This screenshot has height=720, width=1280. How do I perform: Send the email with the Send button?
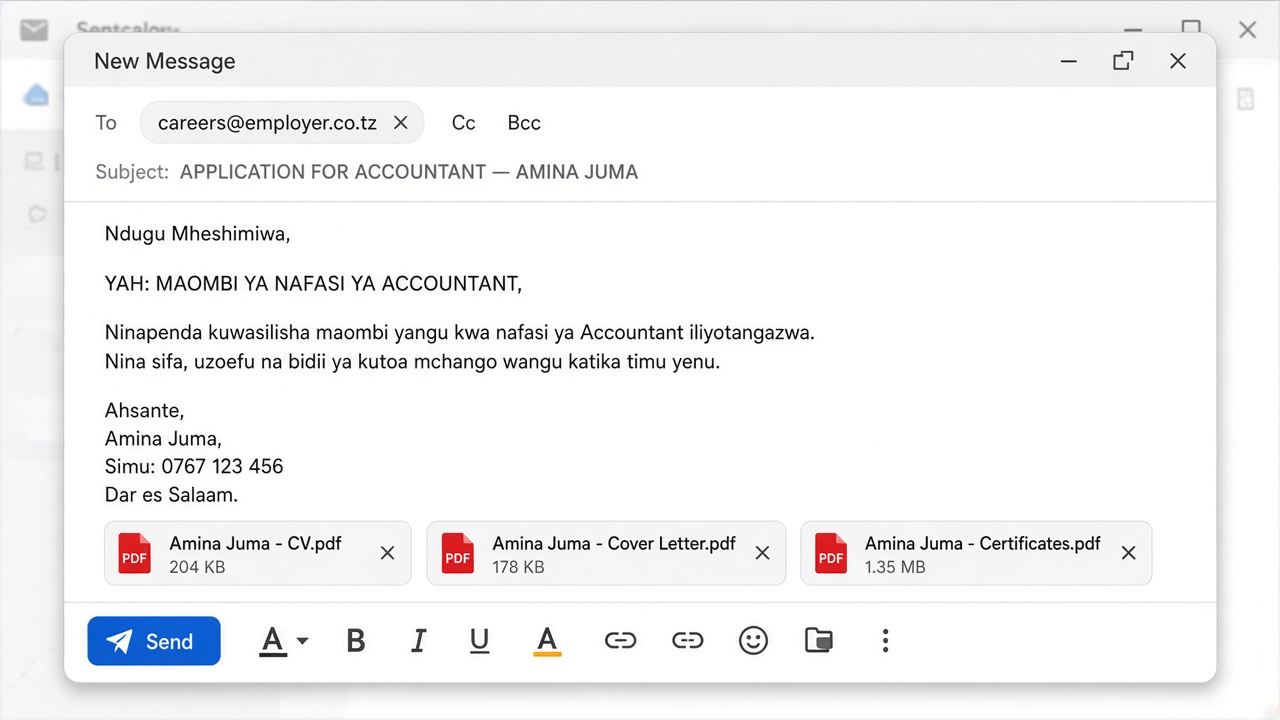(x=154, y=641)
